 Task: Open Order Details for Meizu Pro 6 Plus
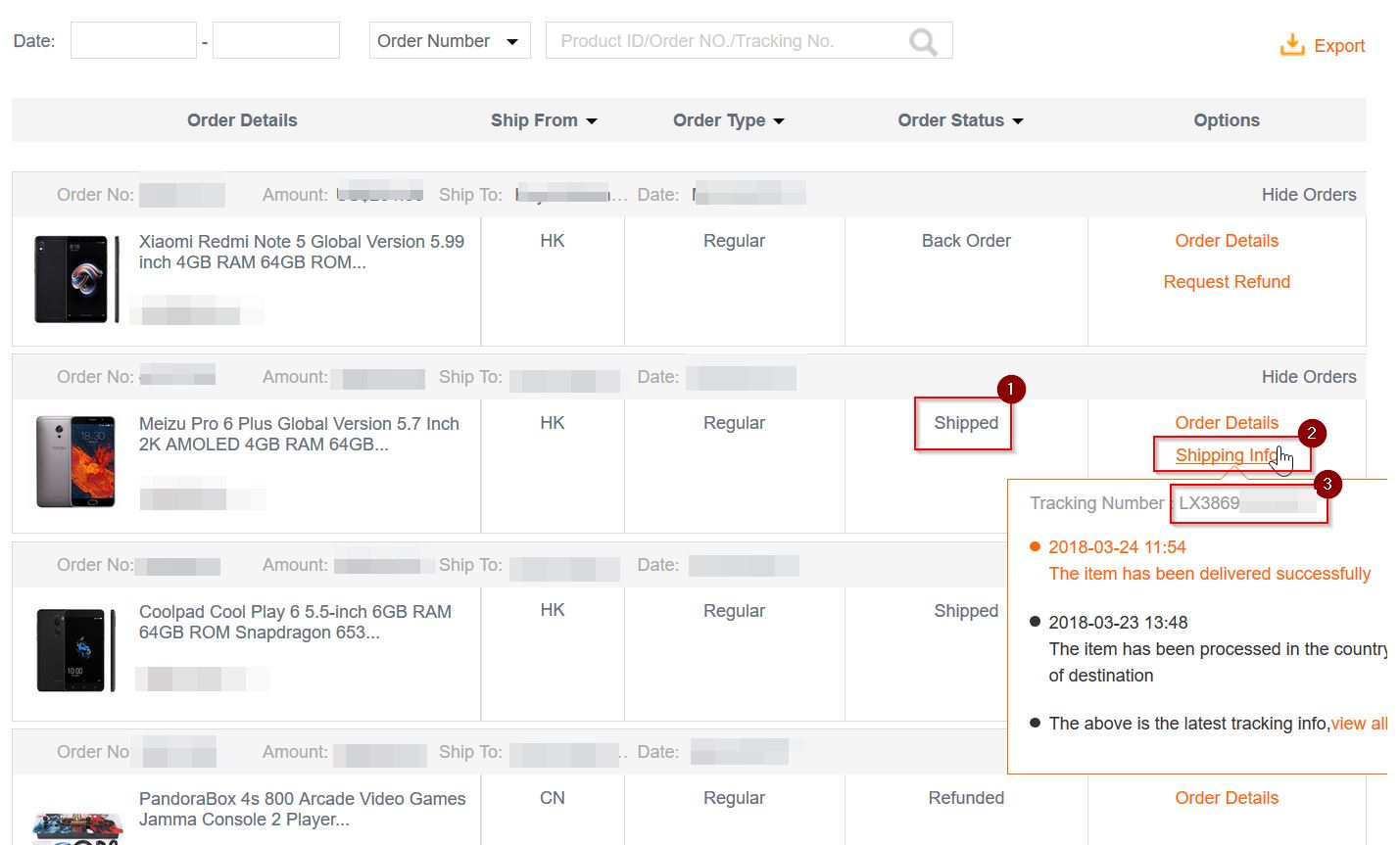tap(1227, 423)
